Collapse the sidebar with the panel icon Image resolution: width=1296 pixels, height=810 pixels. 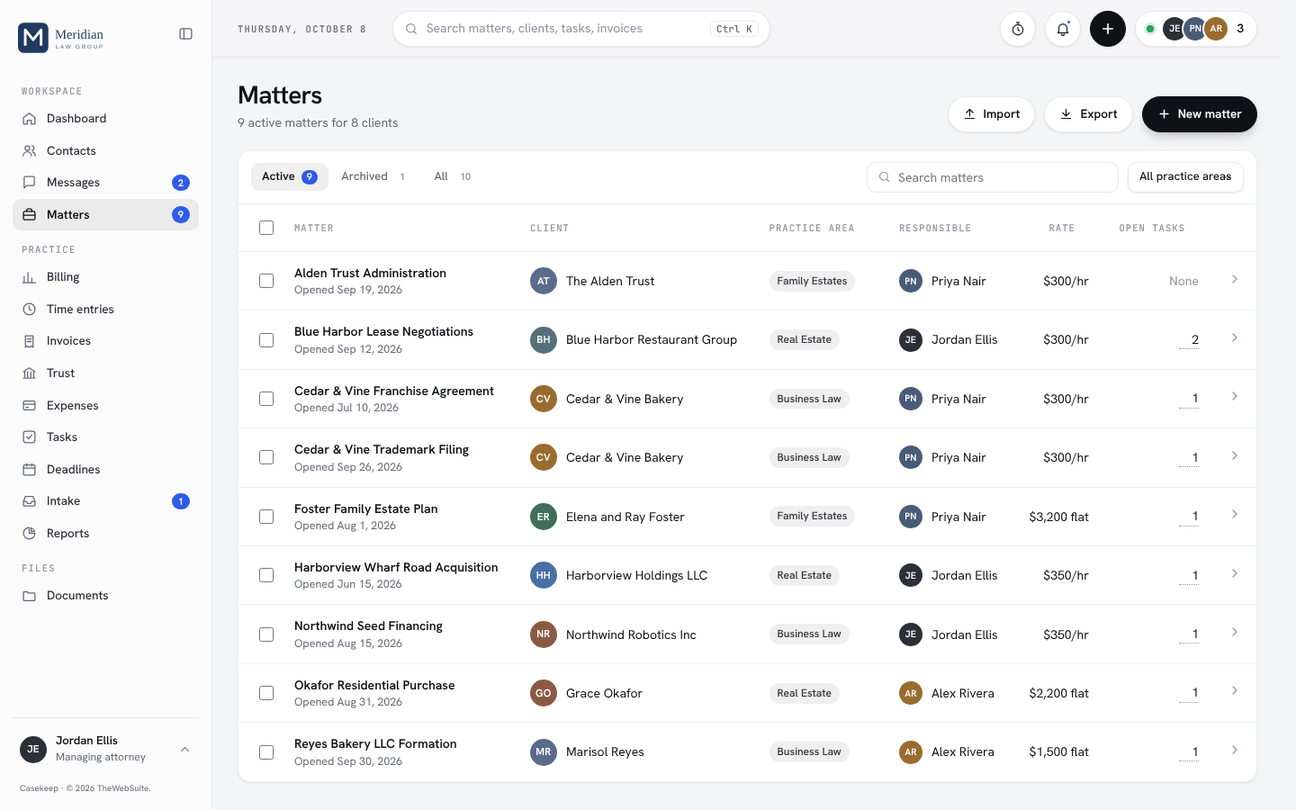pos(186,34)
